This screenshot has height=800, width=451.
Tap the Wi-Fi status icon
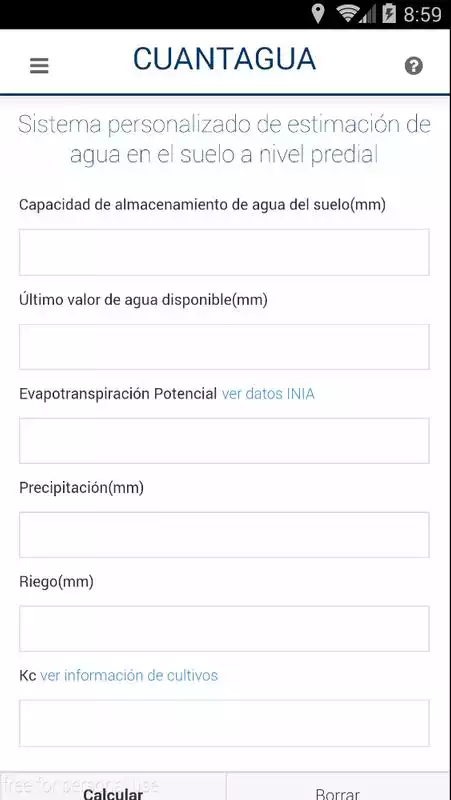pos(348,14)
